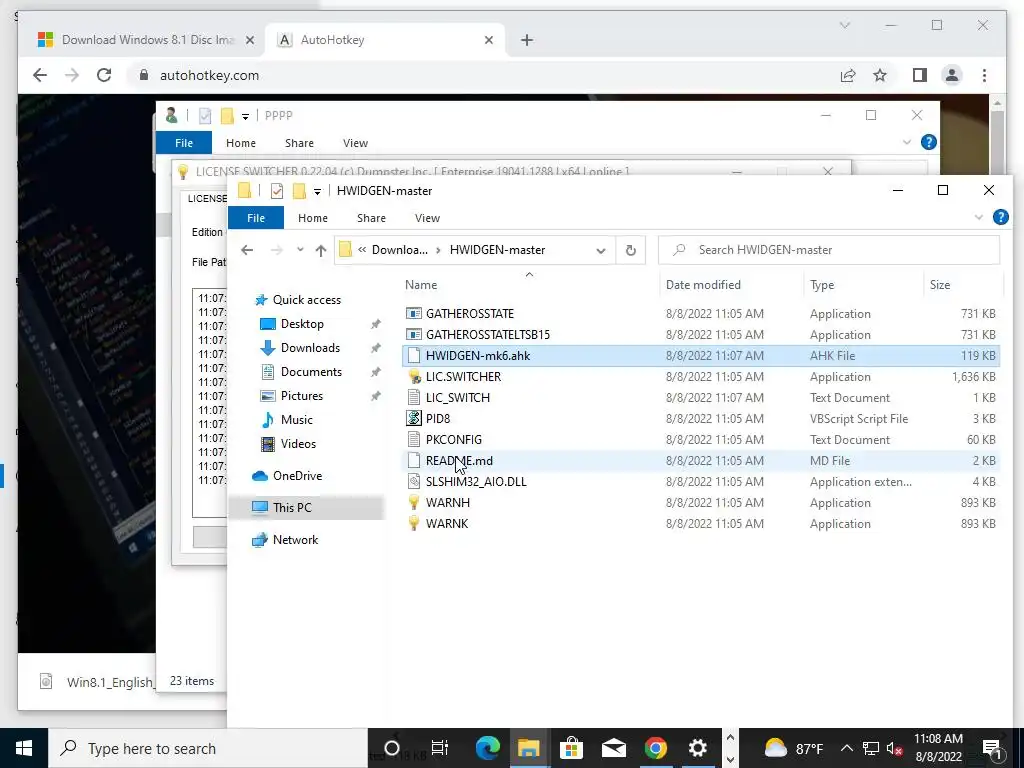Open View ribbon tab in HWIDGEN-master window
The image size is (1024, 768).
(427, 217)
